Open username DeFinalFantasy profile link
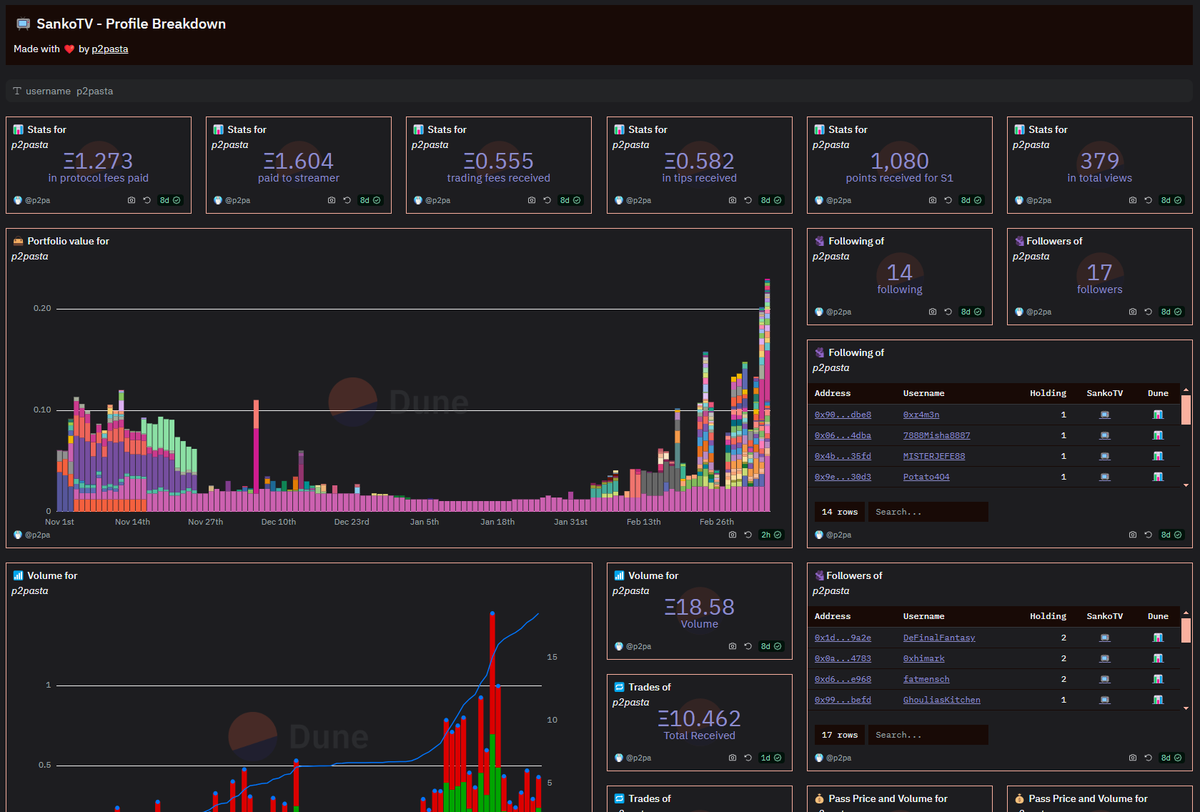Viewport: 1200px width, 812px height. pos(939,637)
